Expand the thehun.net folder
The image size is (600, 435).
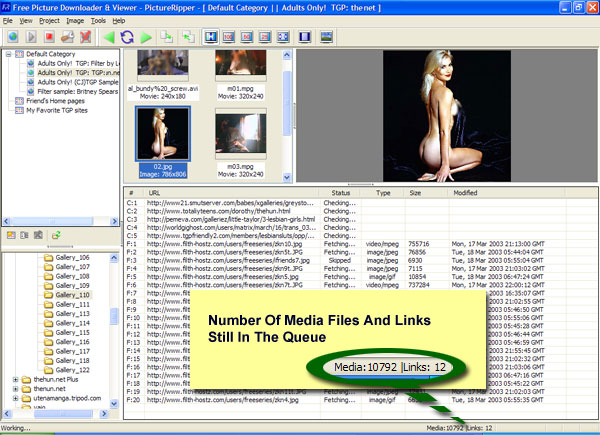(15, 389)
